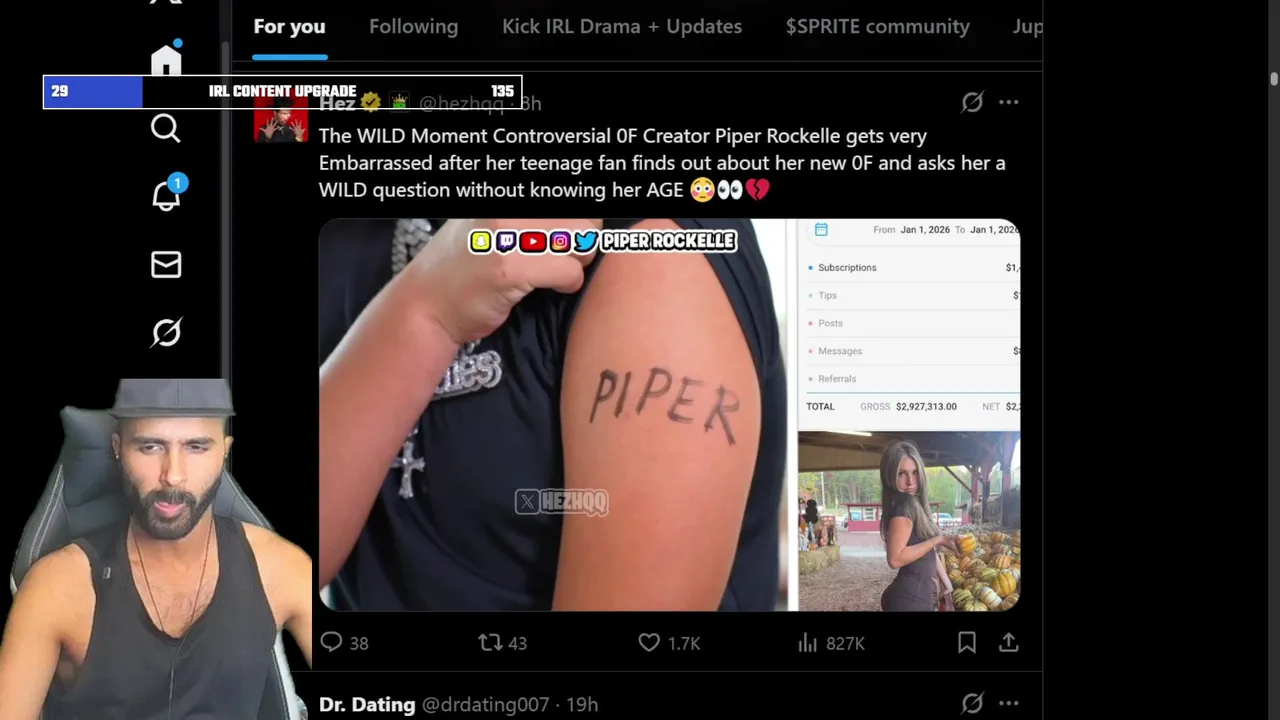
Task: Open more options on Dr. Dating post
Action: point(1008,704)
